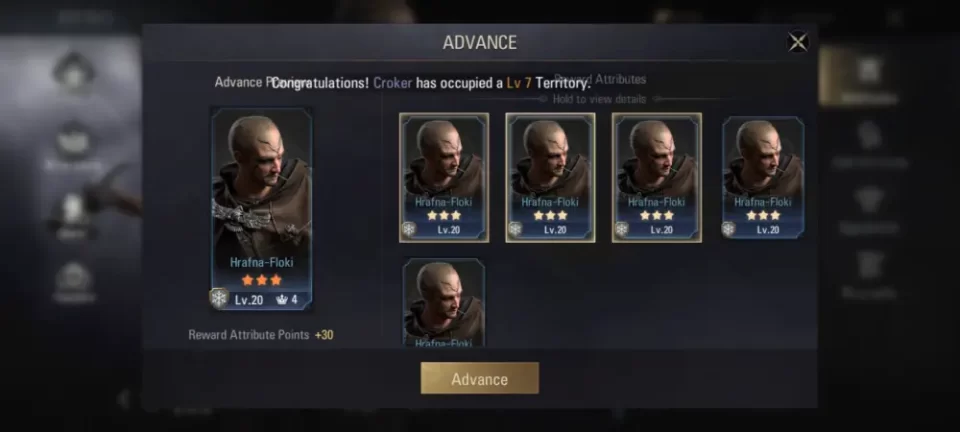
Task: Click the snowflake icon on the first material card
Action: tap(409, 229)
